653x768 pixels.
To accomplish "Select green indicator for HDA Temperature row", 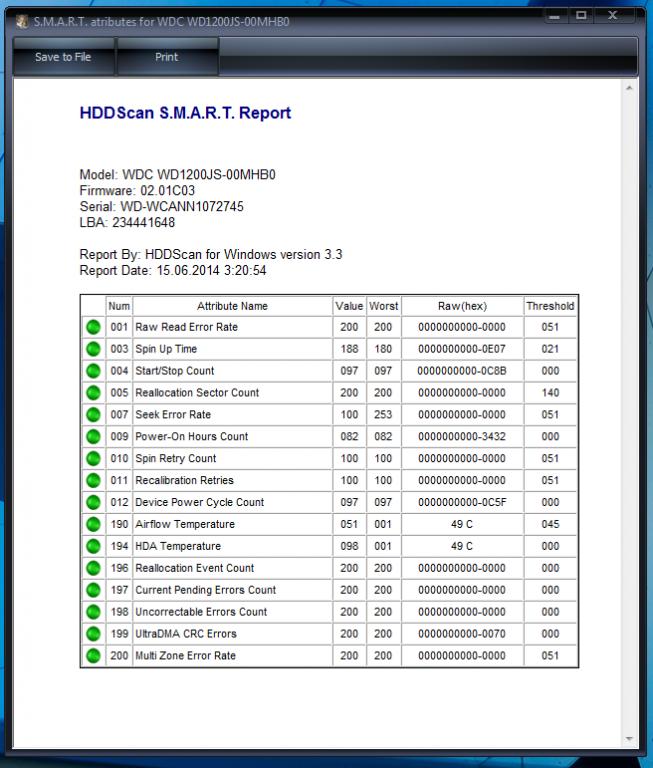I will [93, 546].
